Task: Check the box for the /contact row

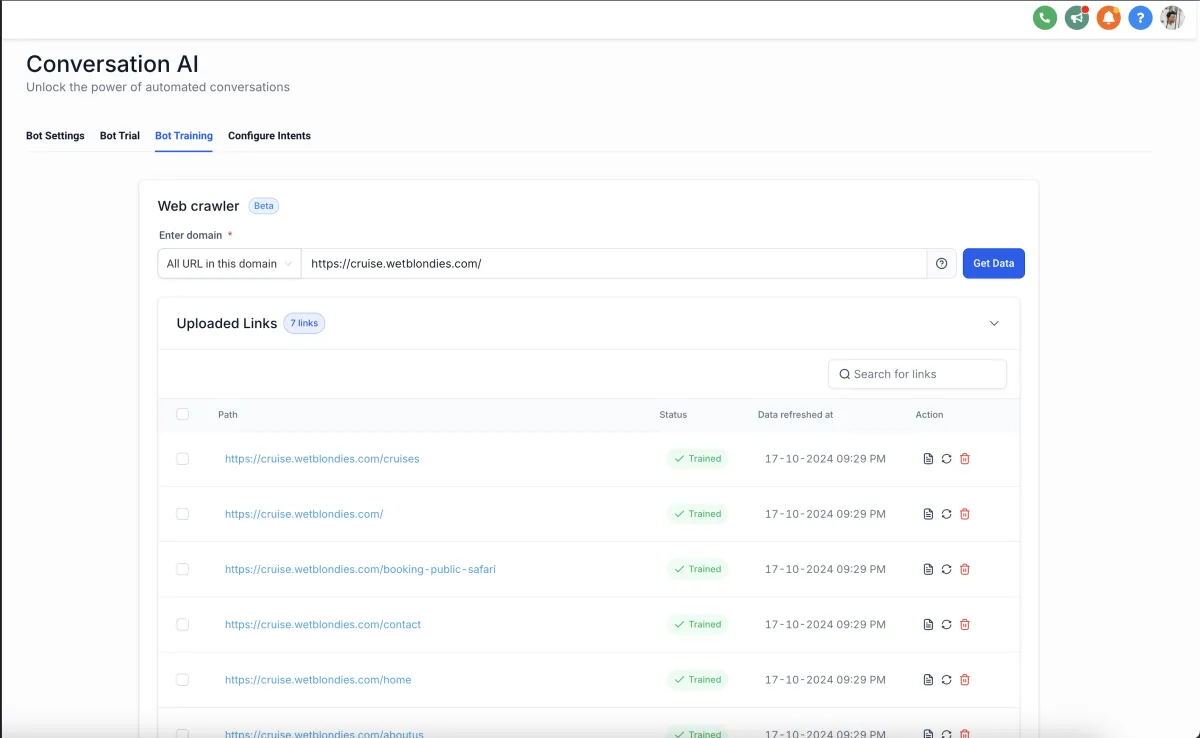Action: (182, 624)
